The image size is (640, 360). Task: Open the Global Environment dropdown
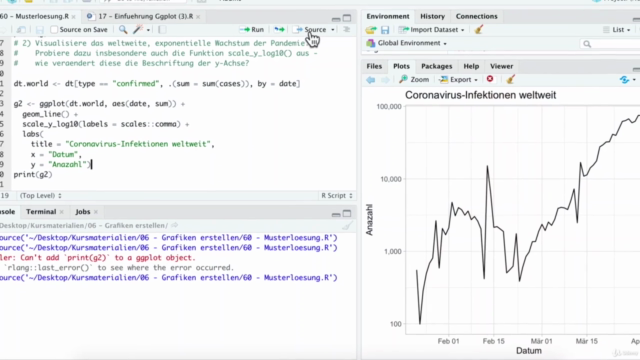[407, 43]
